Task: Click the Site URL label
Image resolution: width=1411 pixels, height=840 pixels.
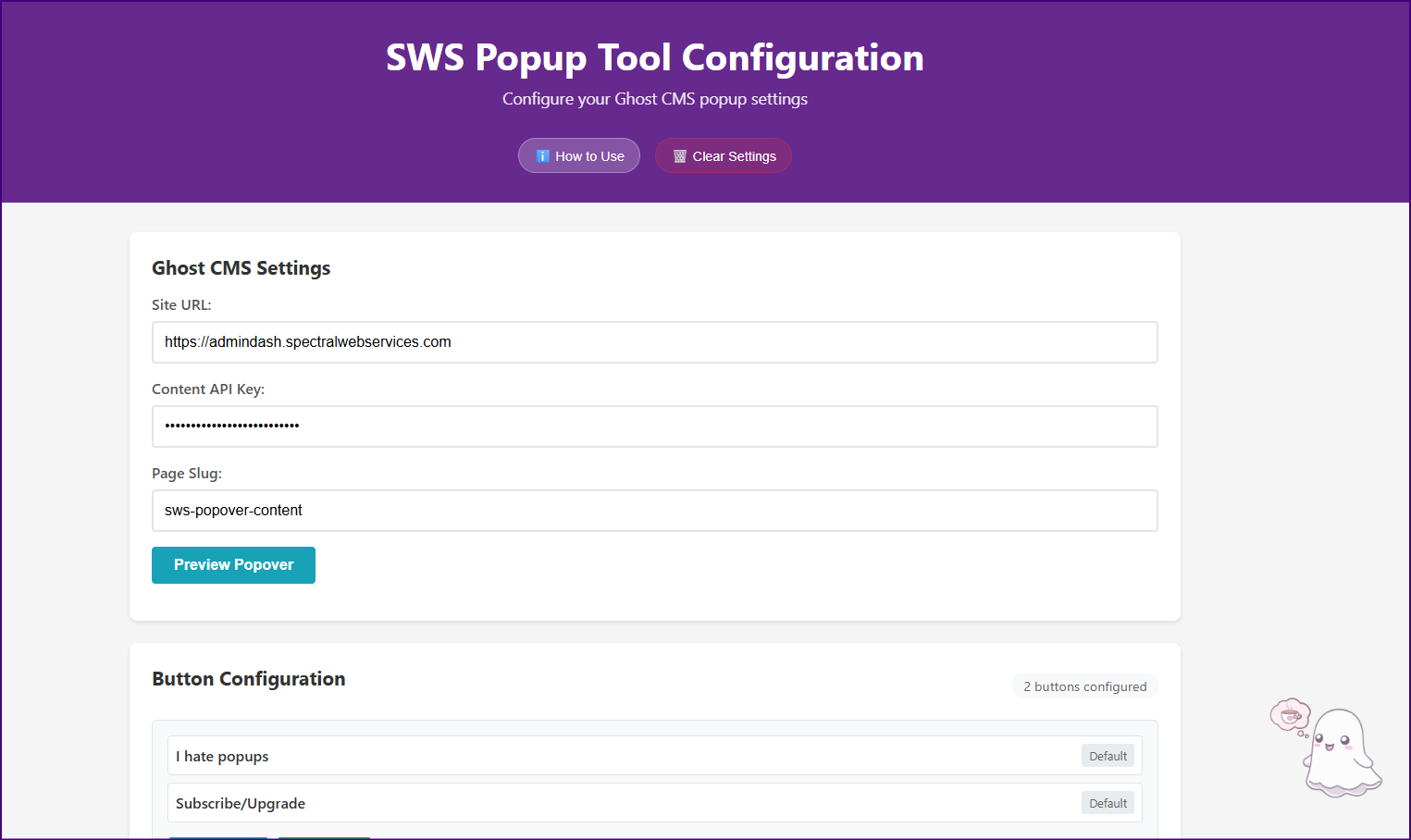Action: (181, 304)
